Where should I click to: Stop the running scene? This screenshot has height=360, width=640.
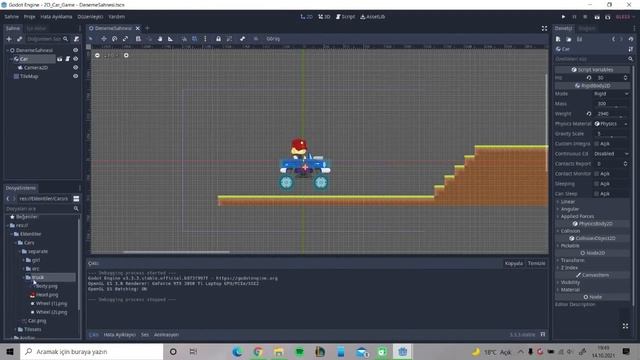(x=585, y=17)
